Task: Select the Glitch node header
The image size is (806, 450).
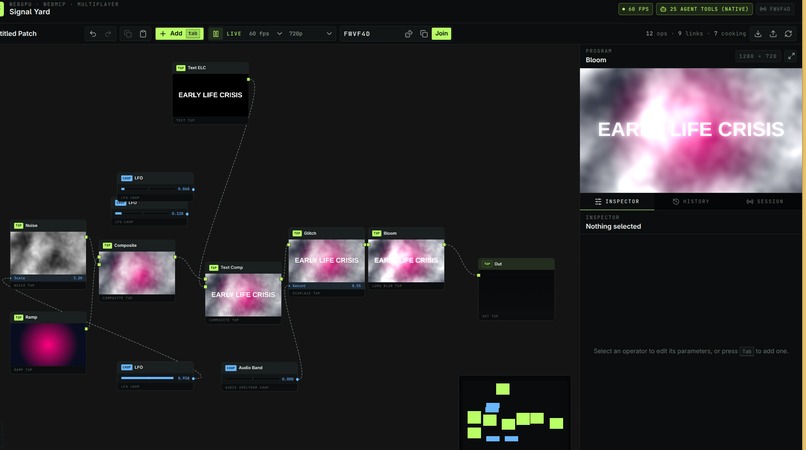Action: [x=327, y=233]
